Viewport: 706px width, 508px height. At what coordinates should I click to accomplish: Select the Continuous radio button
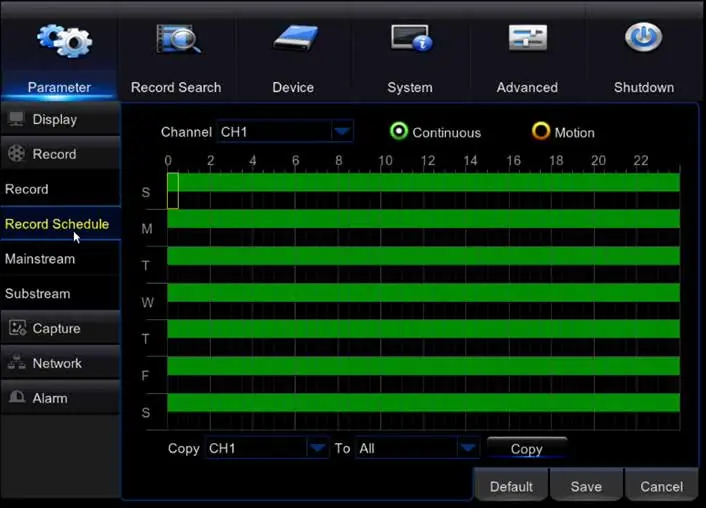tap(399, 131)
